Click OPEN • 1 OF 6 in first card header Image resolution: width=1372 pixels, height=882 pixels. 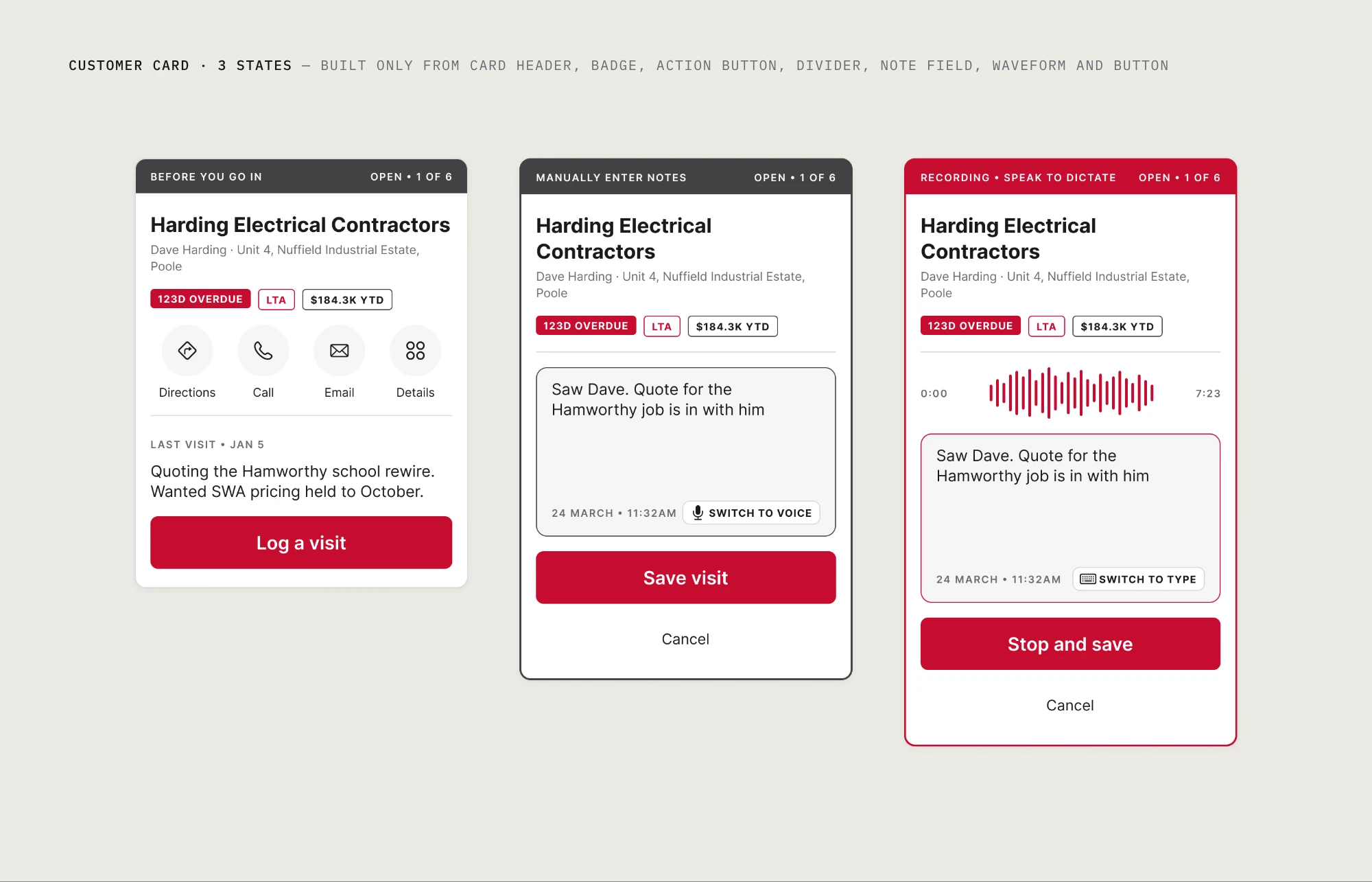click(x=411, y=176)
